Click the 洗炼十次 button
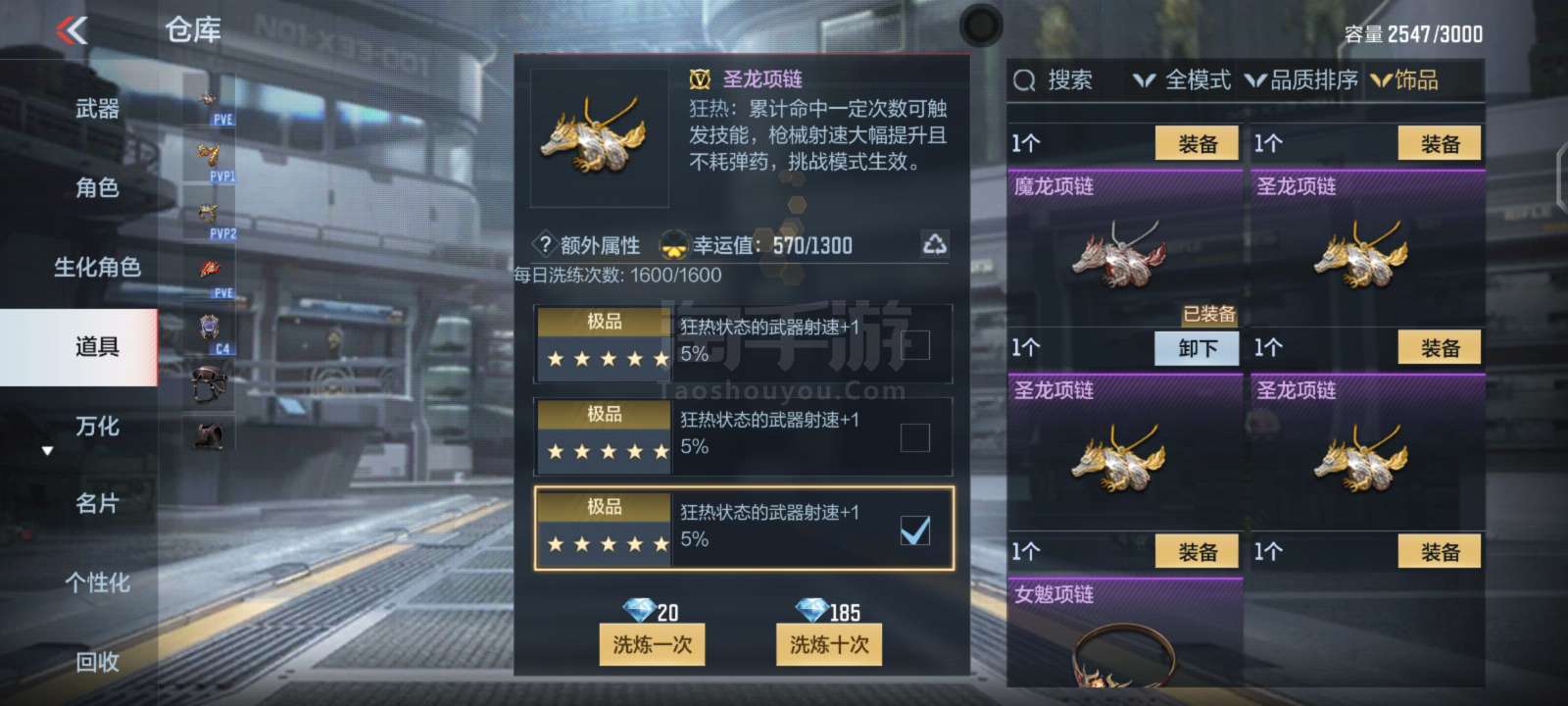Viewport: 1568px width, 706px height. 829,644
